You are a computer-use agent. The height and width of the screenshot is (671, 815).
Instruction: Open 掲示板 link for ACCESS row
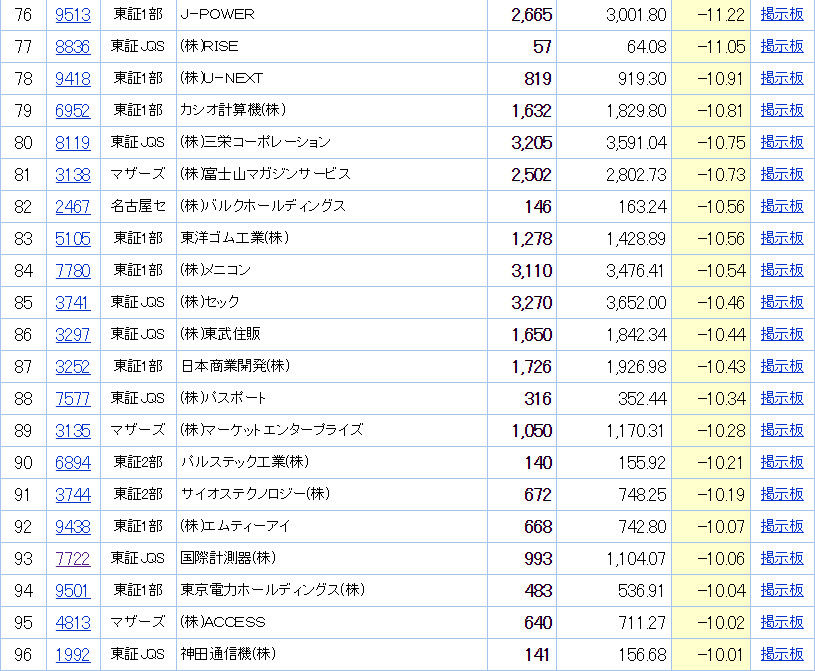pos(782,622)
